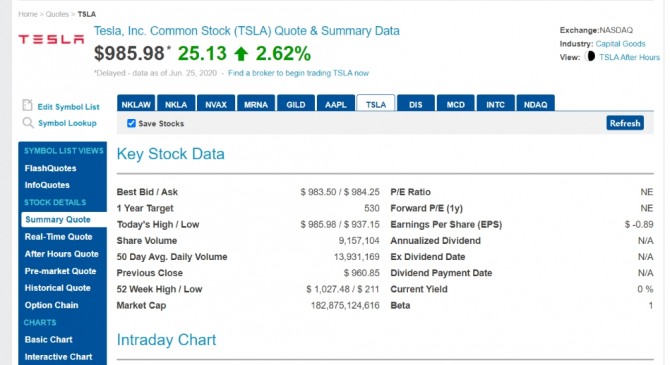Click Quotes in the breadcrumb trail

pos(57,14)
